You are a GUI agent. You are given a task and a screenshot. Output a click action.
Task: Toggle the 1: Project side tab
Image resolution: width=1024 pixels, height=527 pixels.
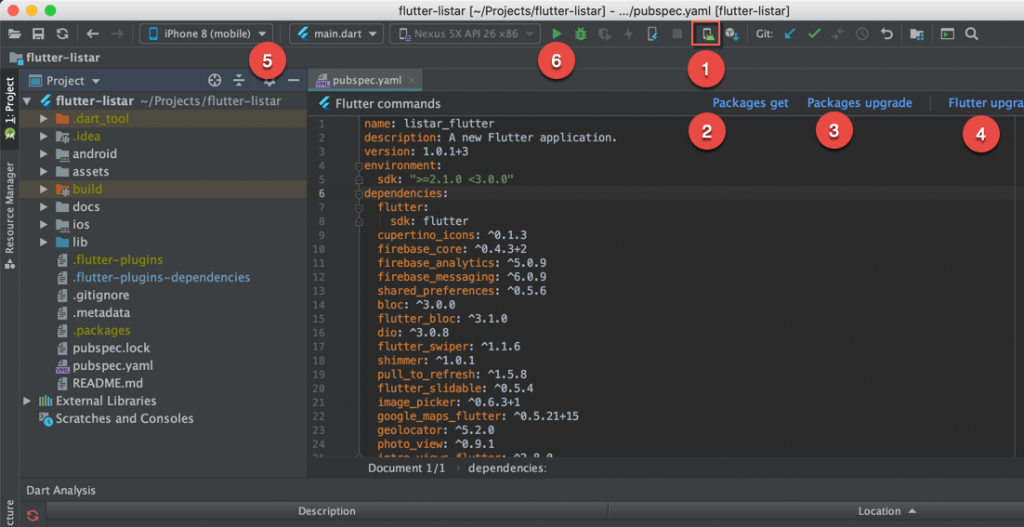pyautogui.click(x=9, y=106)
